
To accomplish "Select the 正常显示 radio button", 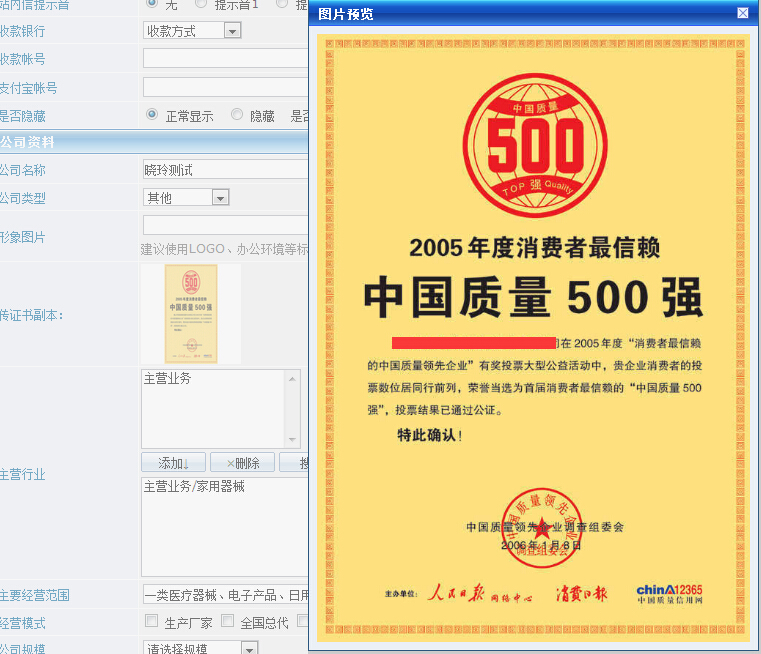I will coord(152,114).
